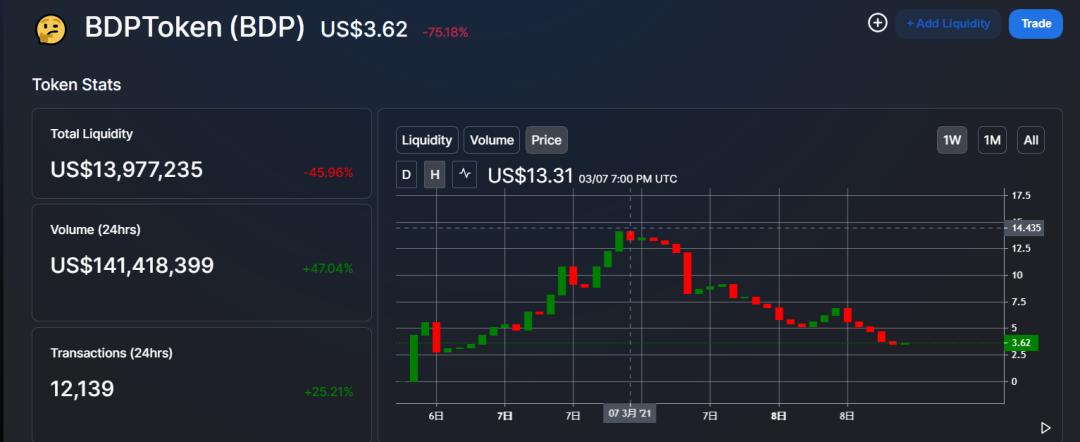Click the blue Trade button
Screen dimensions: 1080x442
tap(1036, 24)
